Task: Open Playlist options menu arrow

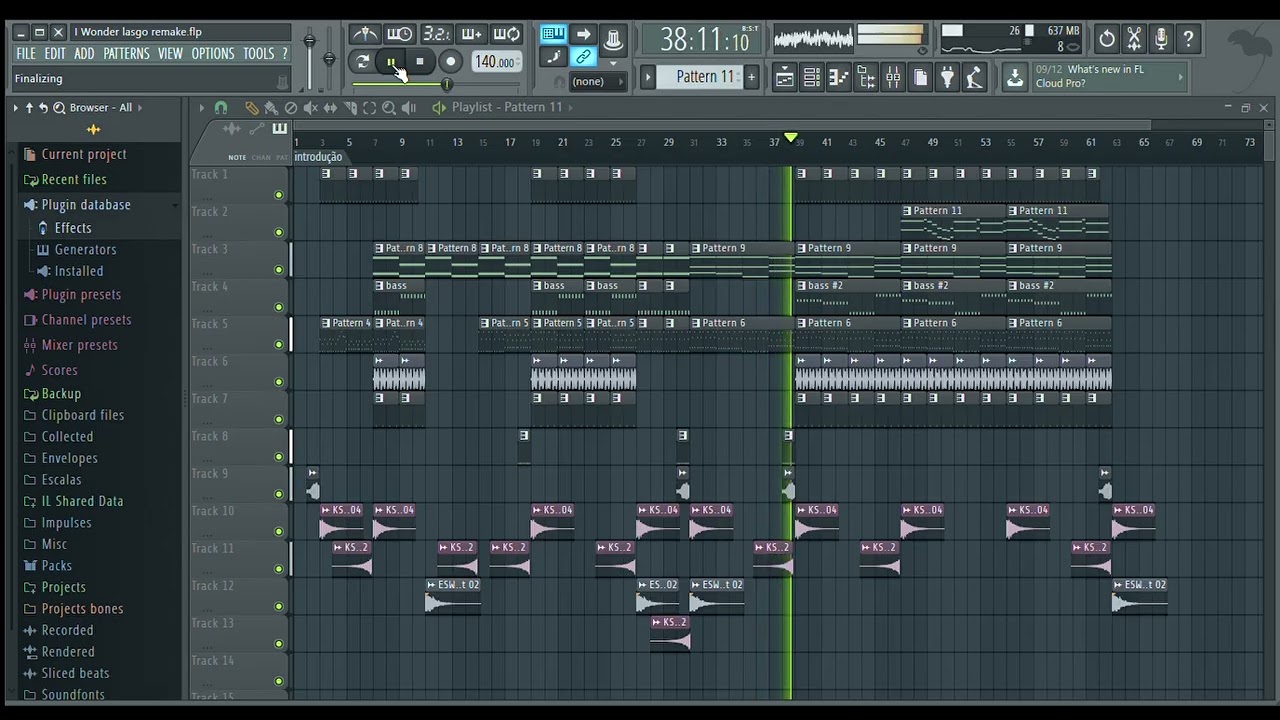Action: tap(201, 108)
